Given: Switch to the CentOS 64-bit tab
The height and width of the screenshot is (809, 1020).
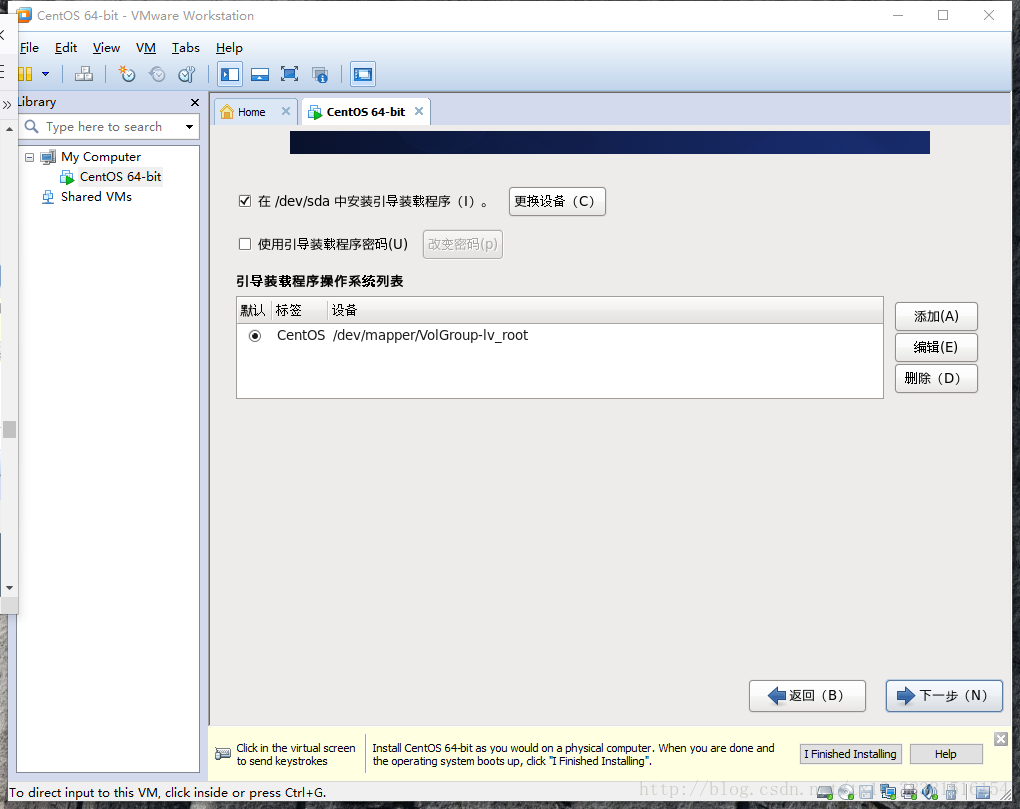Looking at the screenshot, I should point(366,112).
